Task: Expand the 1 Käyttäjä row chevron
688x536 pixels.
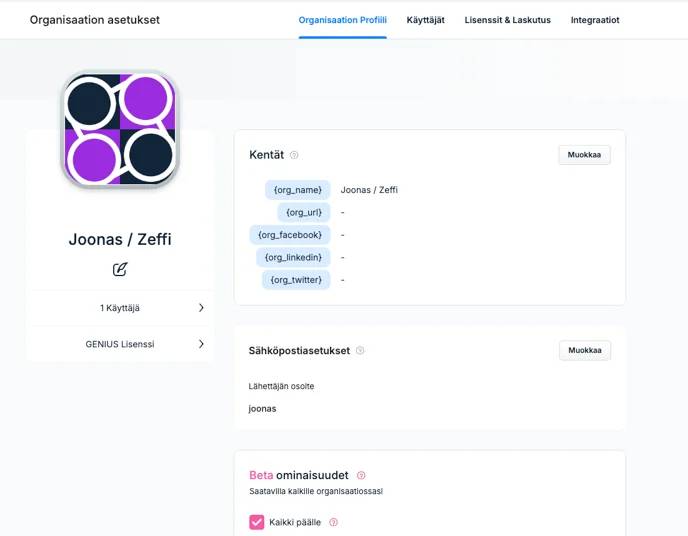Action: (201, 307)
